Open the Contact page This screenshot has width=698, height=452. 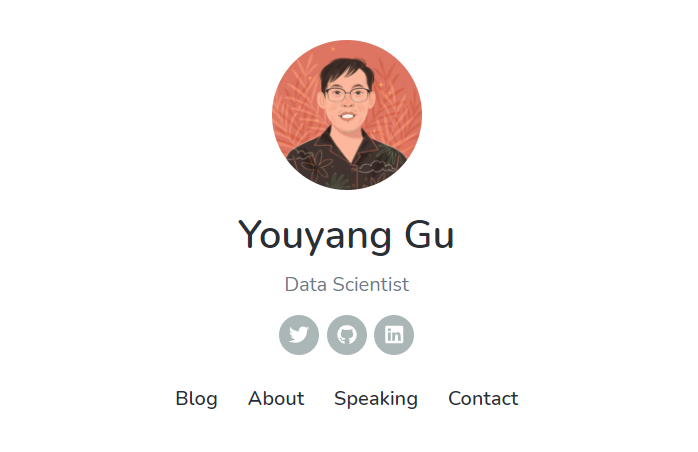[x=483, y=399]
